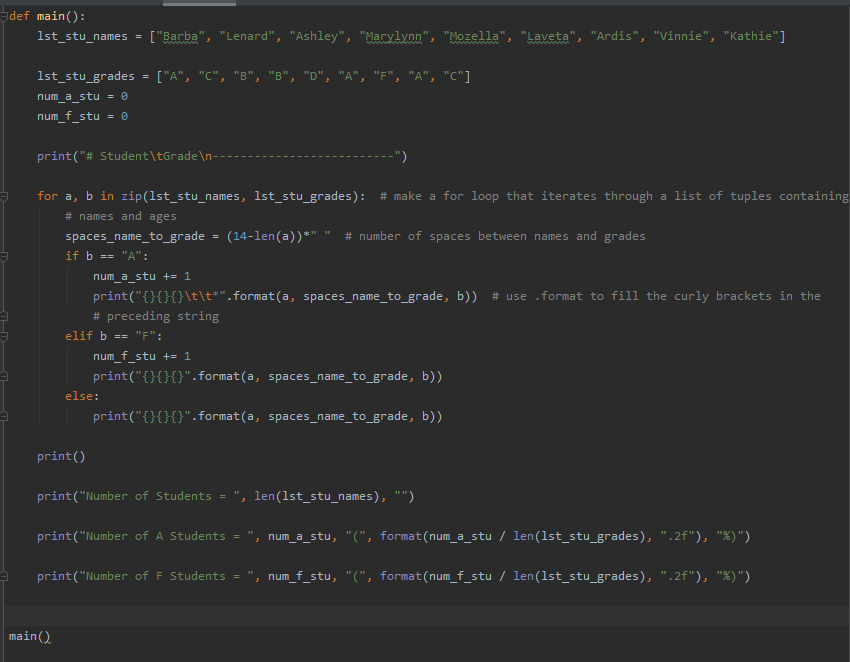Click the '(14-len(a))' expression
Image resolution: width=850 pixels, height=662 pixels.
[265, 236]
